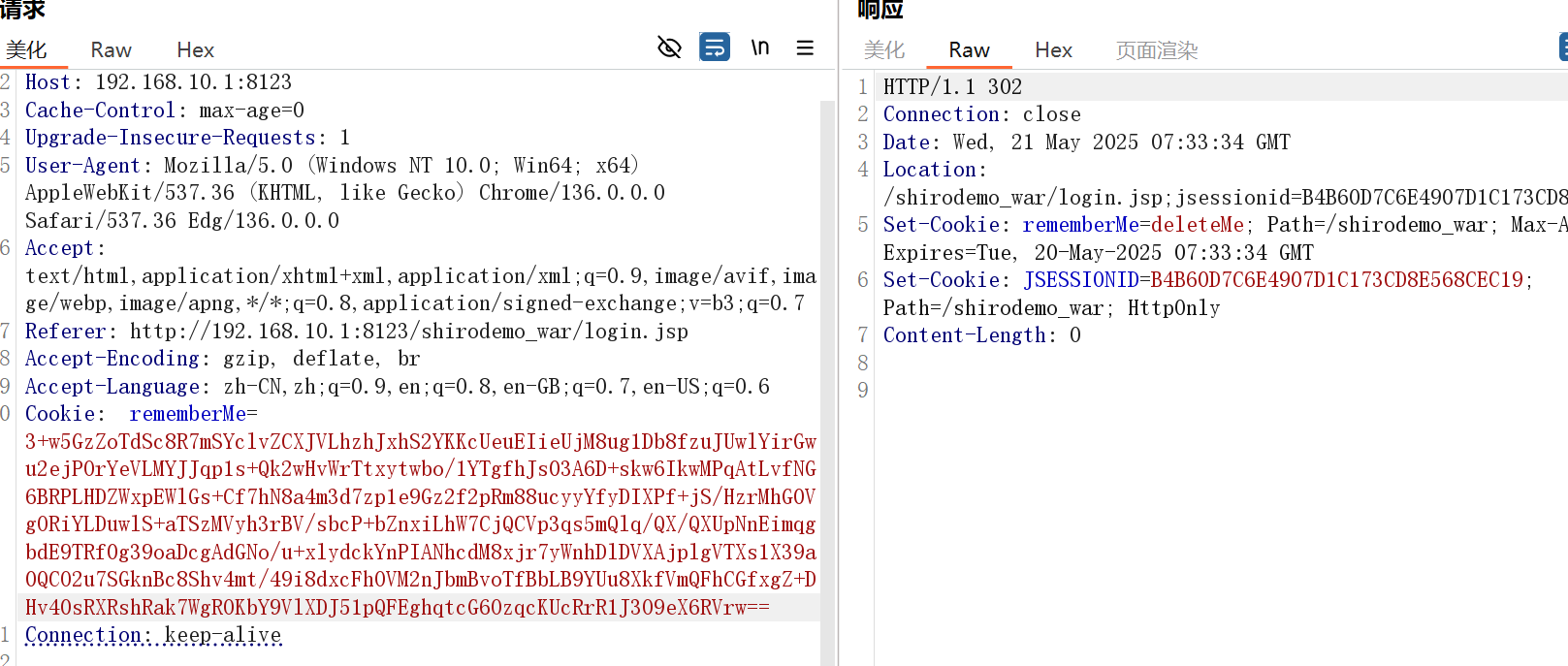Toggle the blue line-wrap icon in request panel
Screen dimensions: 1568x666
(x=715, y=48)
